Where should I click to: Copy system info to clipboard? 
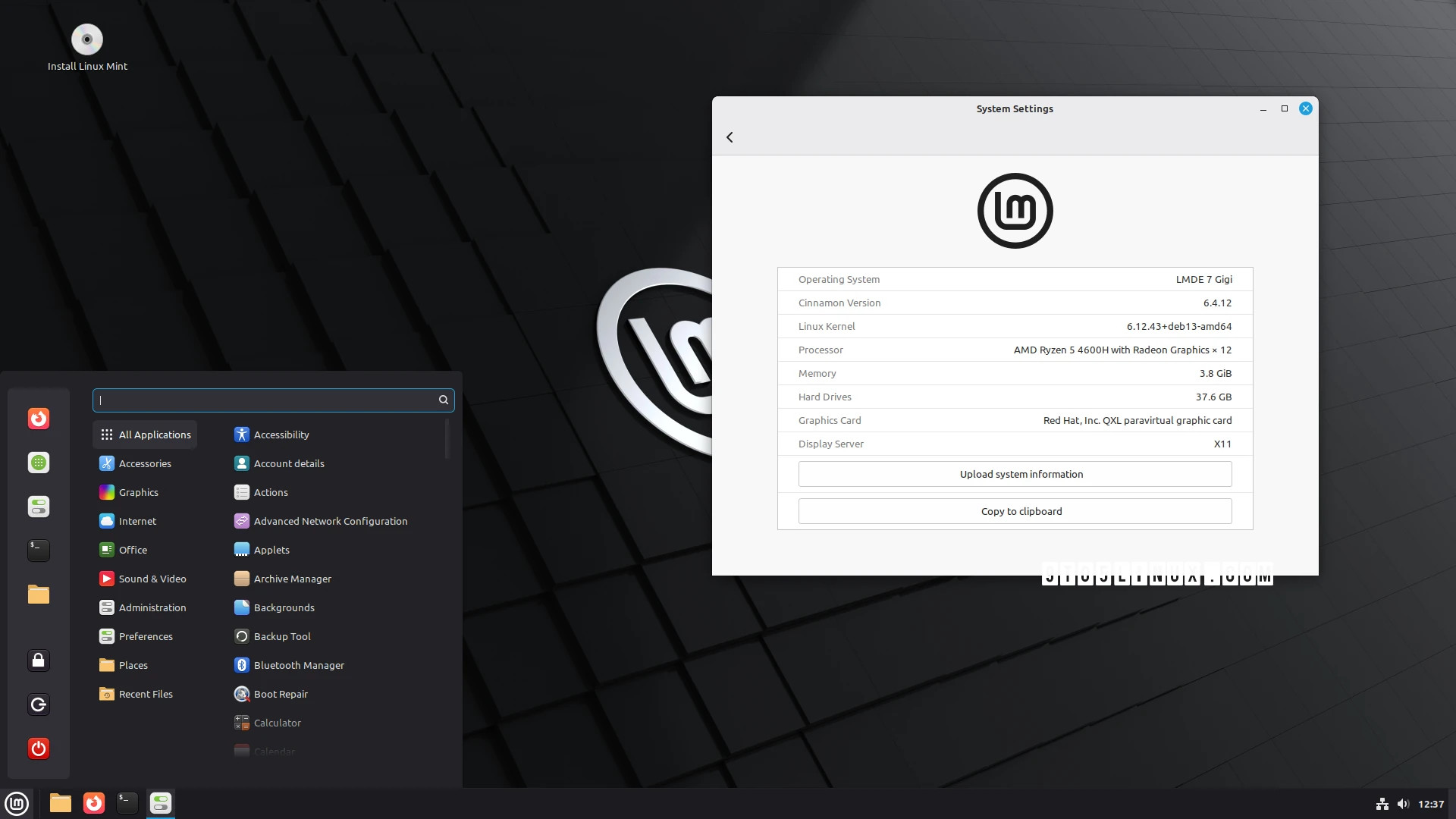[x=1021, y=510]
